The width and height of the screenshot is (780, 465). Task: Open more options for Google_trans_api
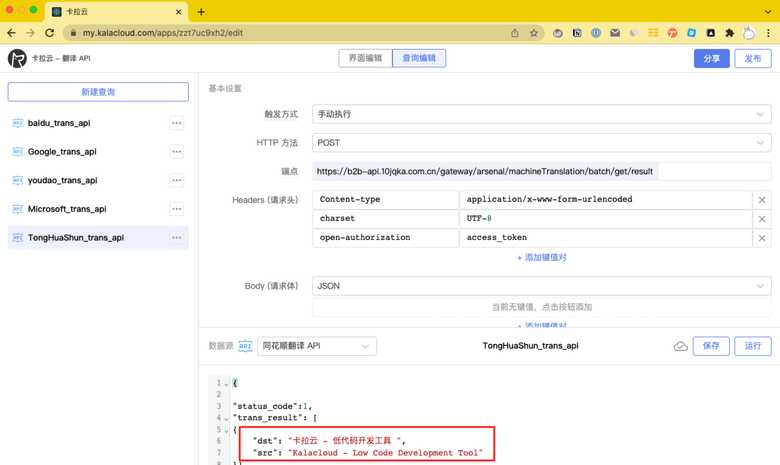click(x=177, y=152)
